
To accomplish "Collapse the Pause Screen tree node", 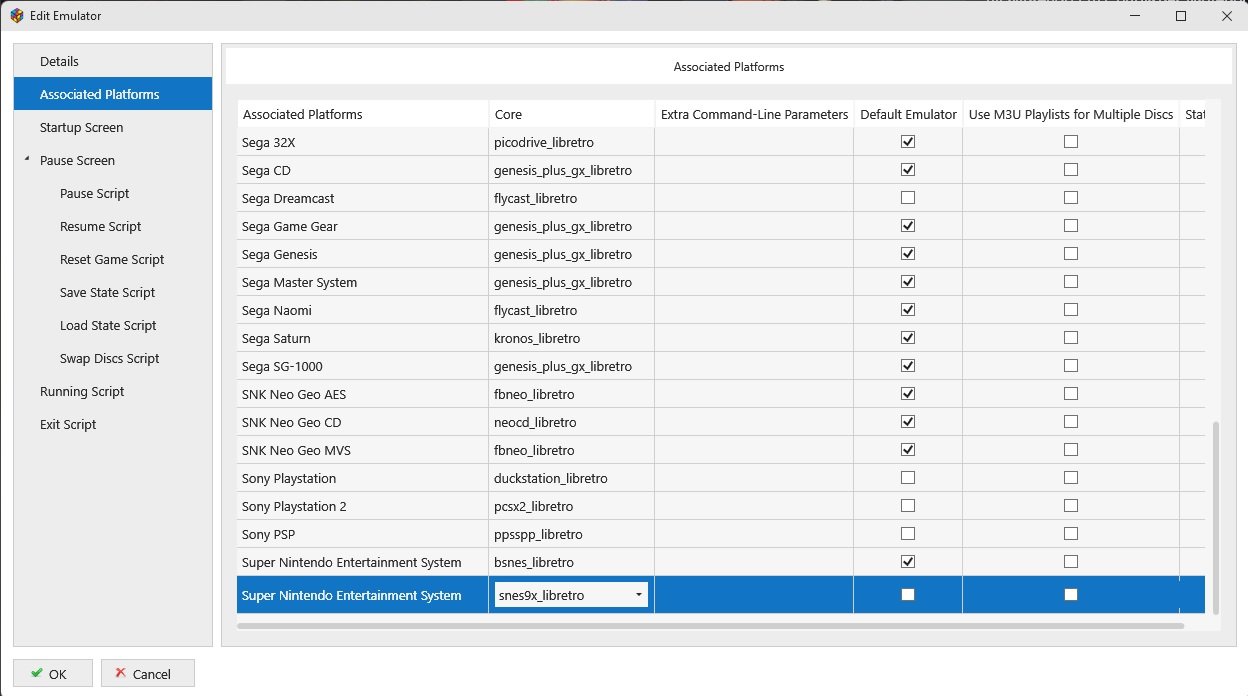I will [27, 160].
